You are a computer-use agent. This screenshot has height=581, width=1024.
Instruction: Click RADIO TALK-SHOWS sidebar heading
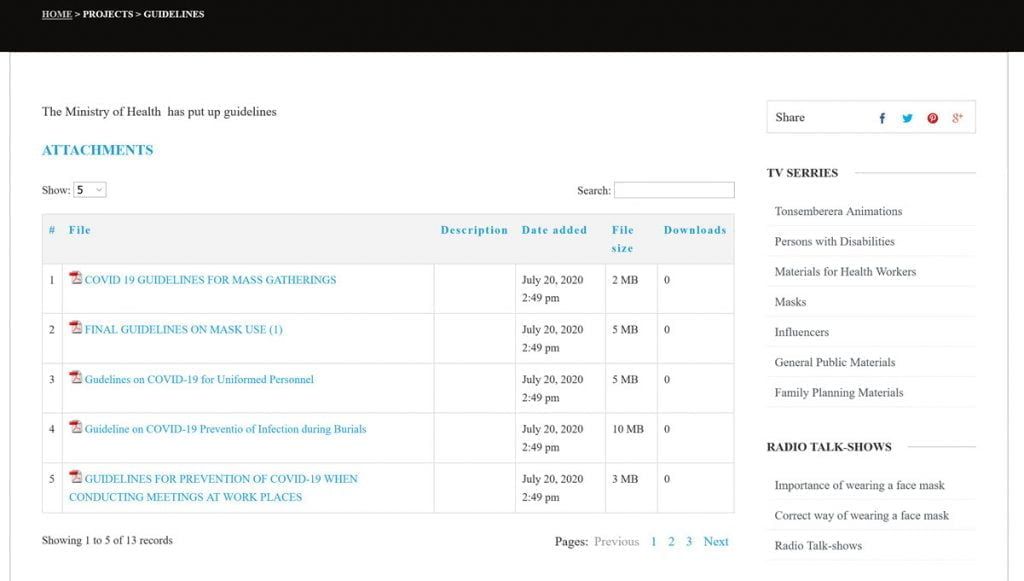coord(829,447)
